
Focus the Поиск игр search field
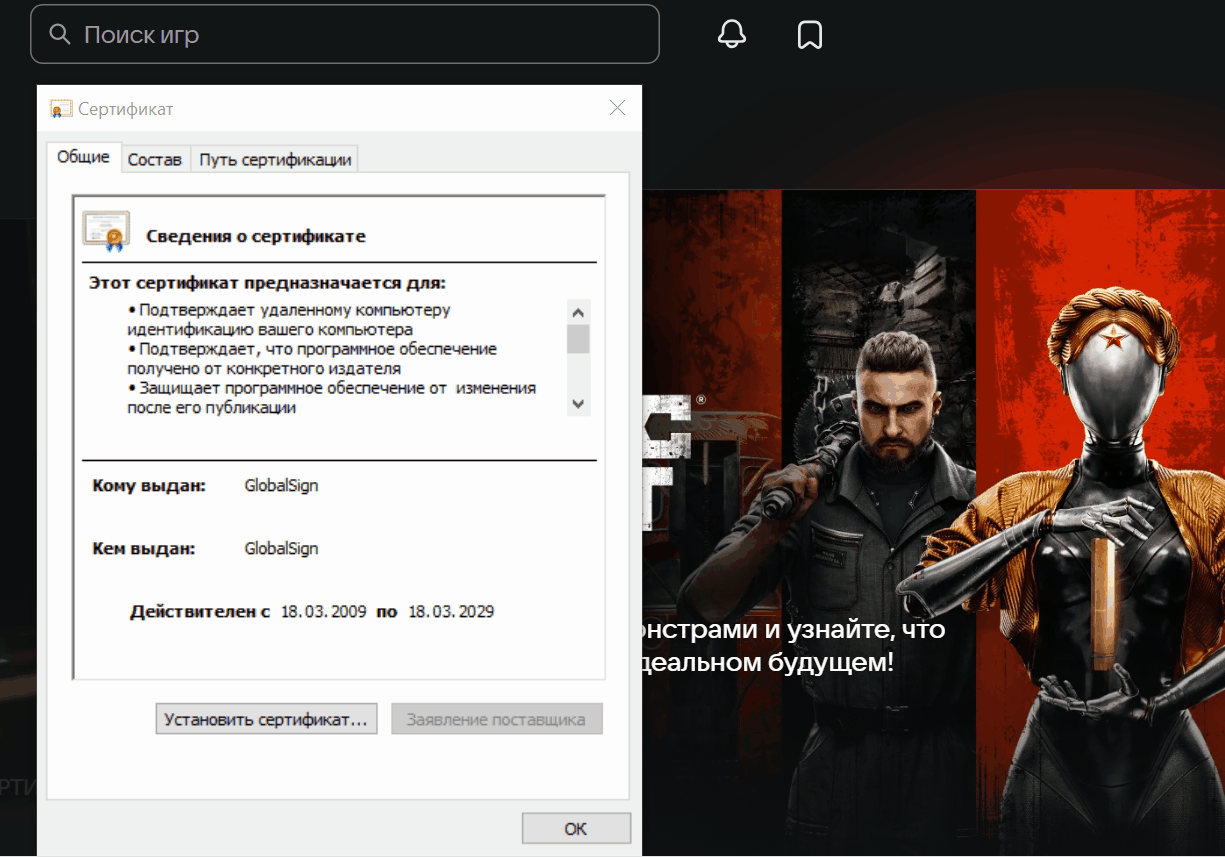(345, 34)
